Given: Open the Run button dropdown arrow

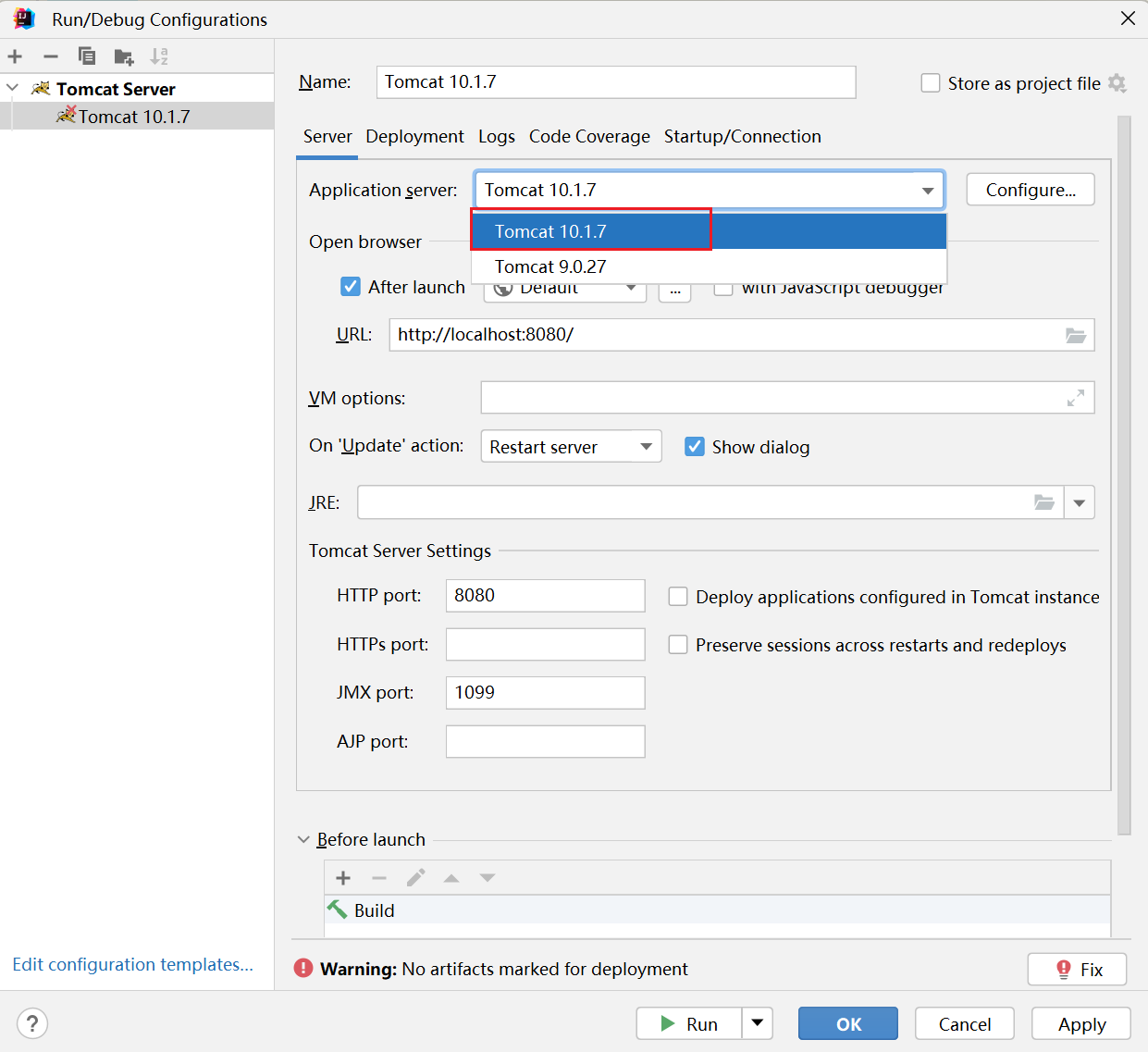Looking at the screenshot, I should point(758,1023).
